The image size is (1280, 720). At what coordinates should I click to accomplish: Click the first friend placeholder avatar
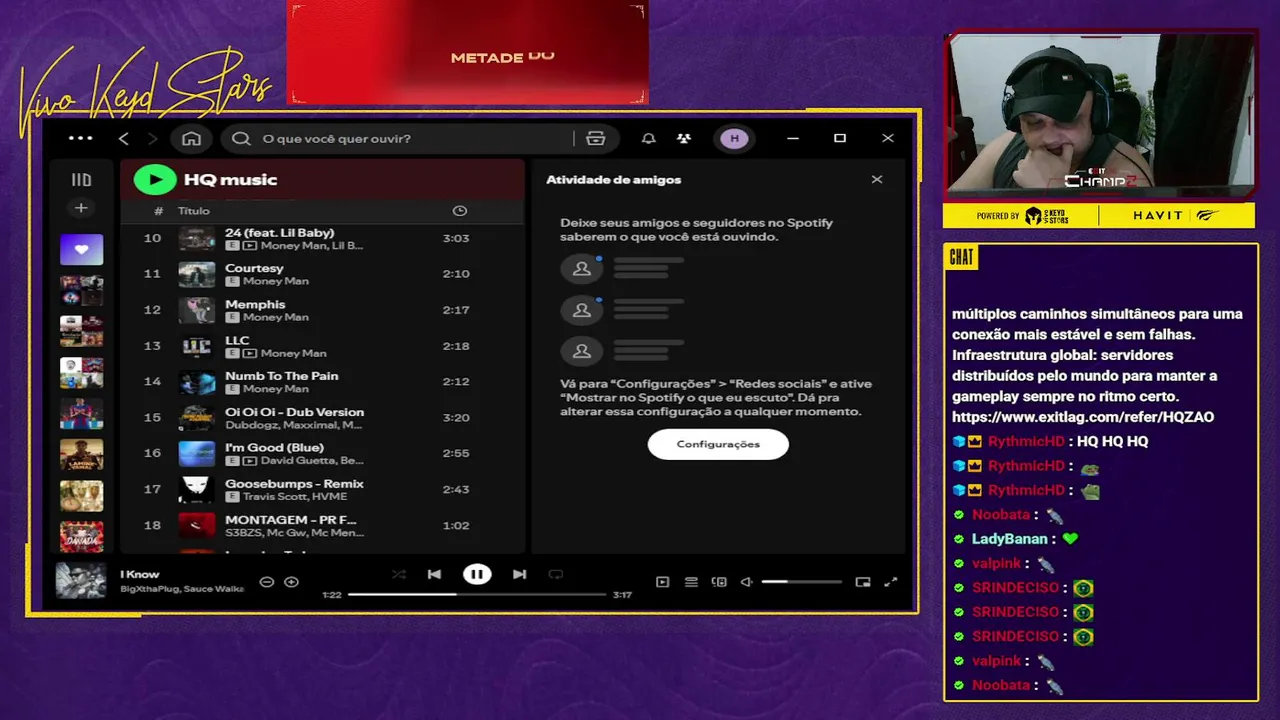(x=581, y=269)
